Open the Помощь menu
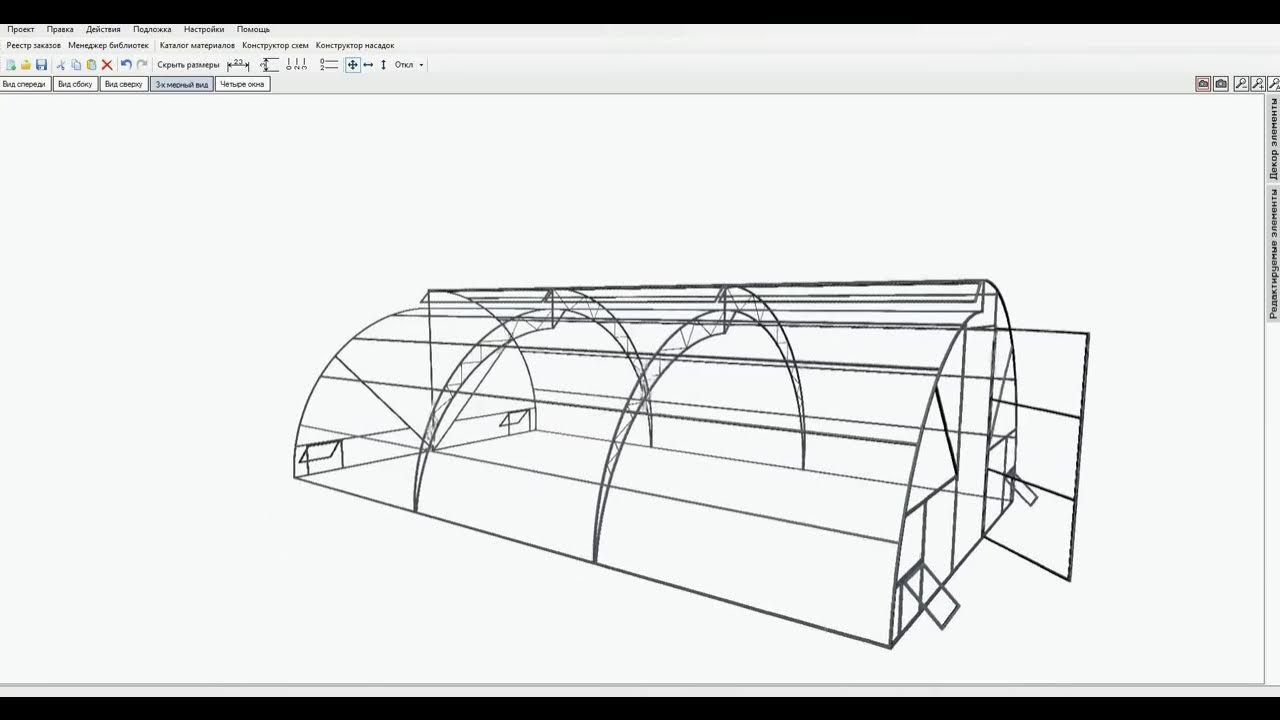 pos(253,29)
